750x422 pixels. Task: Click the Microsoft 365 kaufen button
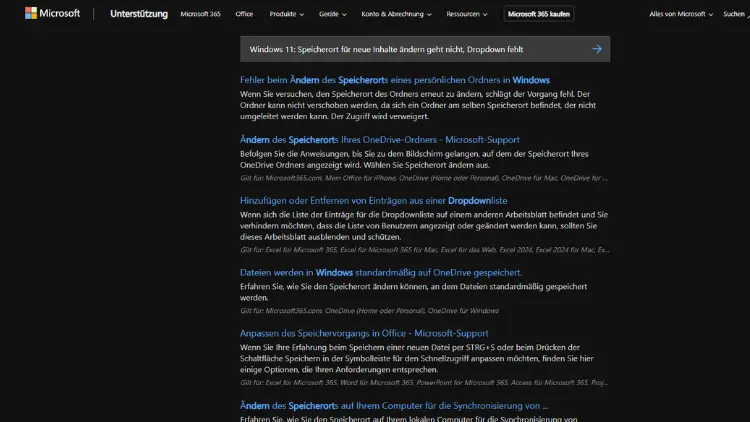[539, 14]
